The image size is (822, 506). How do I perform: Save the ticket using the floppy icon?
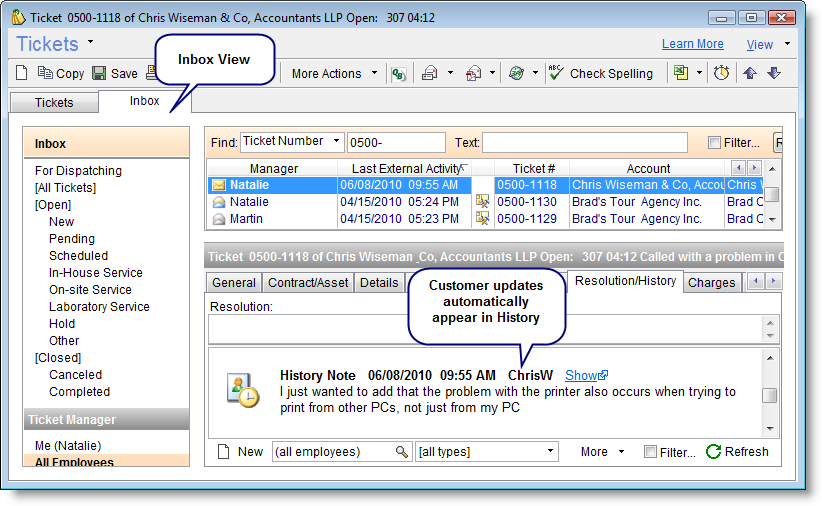[x=99, y=73]
